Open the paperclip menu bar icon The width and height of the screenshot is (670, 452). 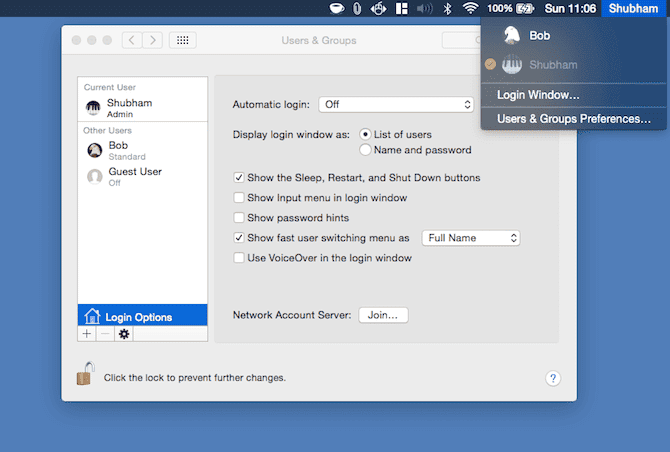[357, 8]
